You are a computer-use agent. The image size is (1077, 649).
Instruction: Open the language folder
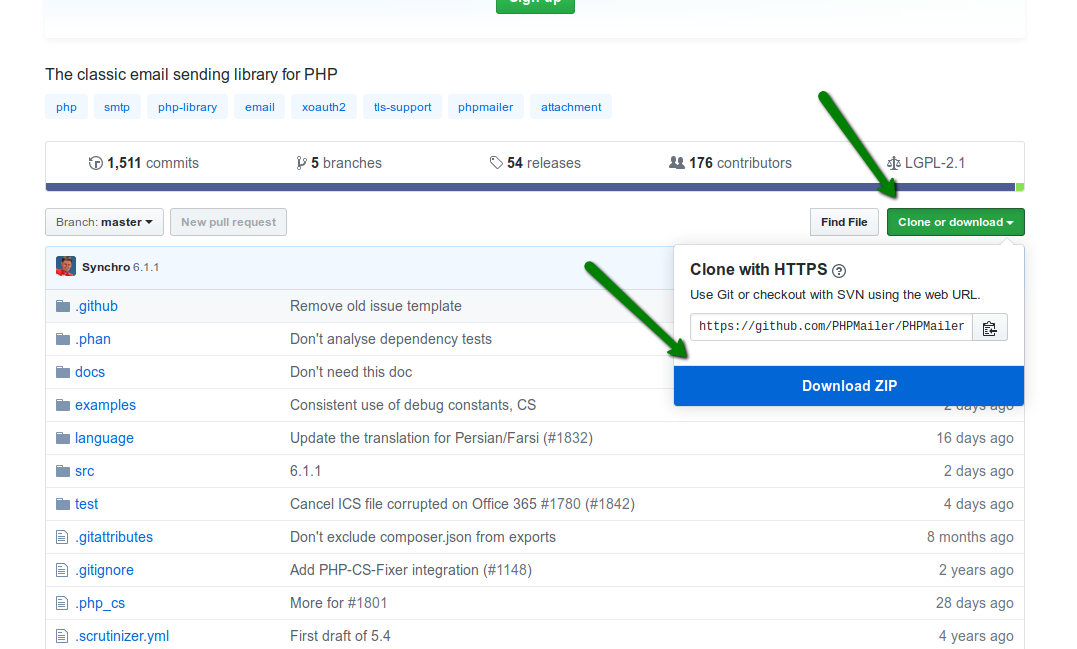pos(104,438)
